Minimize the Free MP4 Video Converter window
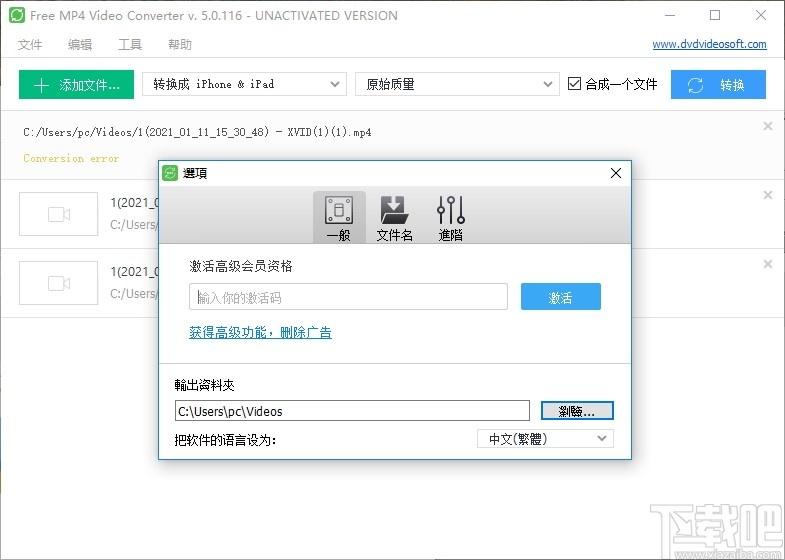Viewport: 785px width, 560px height. click(669, 15)
